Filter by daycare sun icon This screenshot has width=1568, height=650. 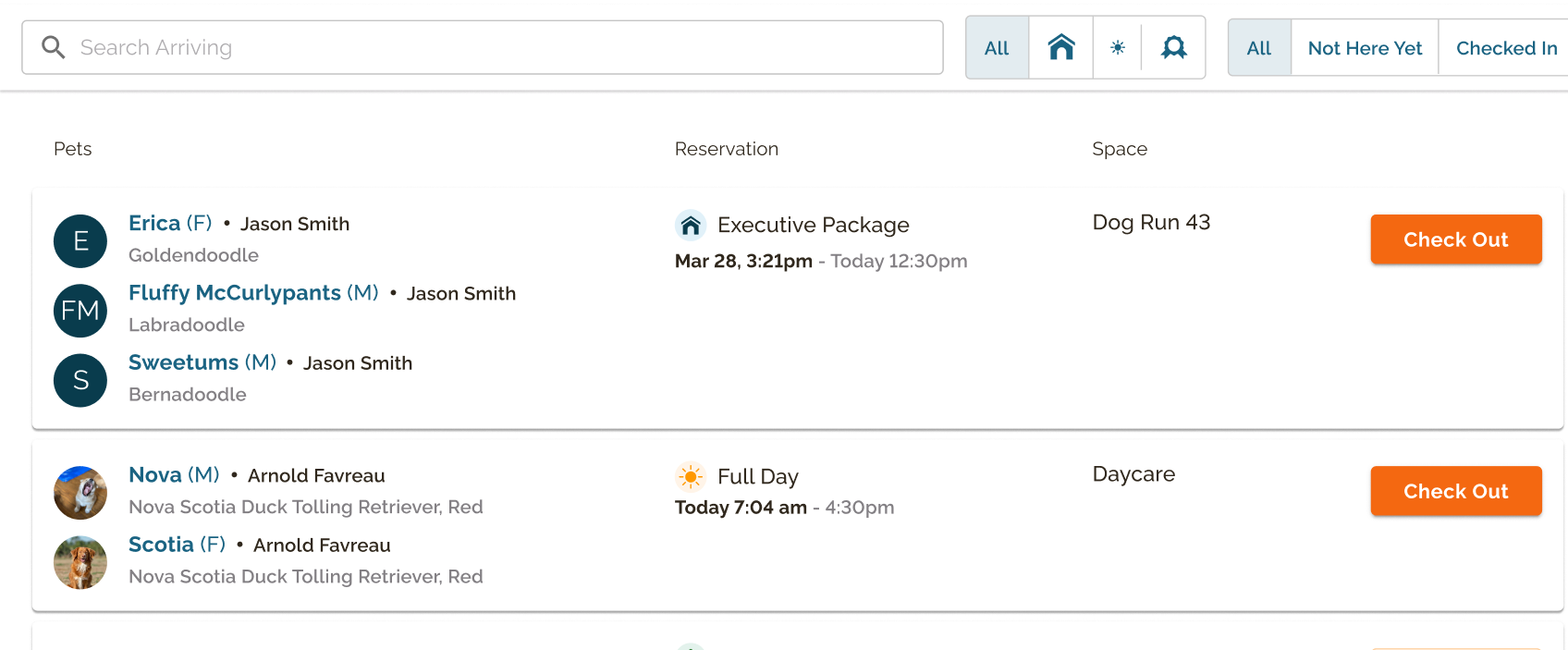[1118, 47]
